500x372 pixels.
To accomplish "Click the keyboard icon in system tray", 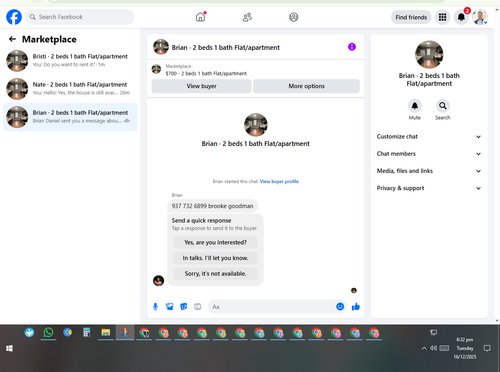I will click(x=444, y=348).
